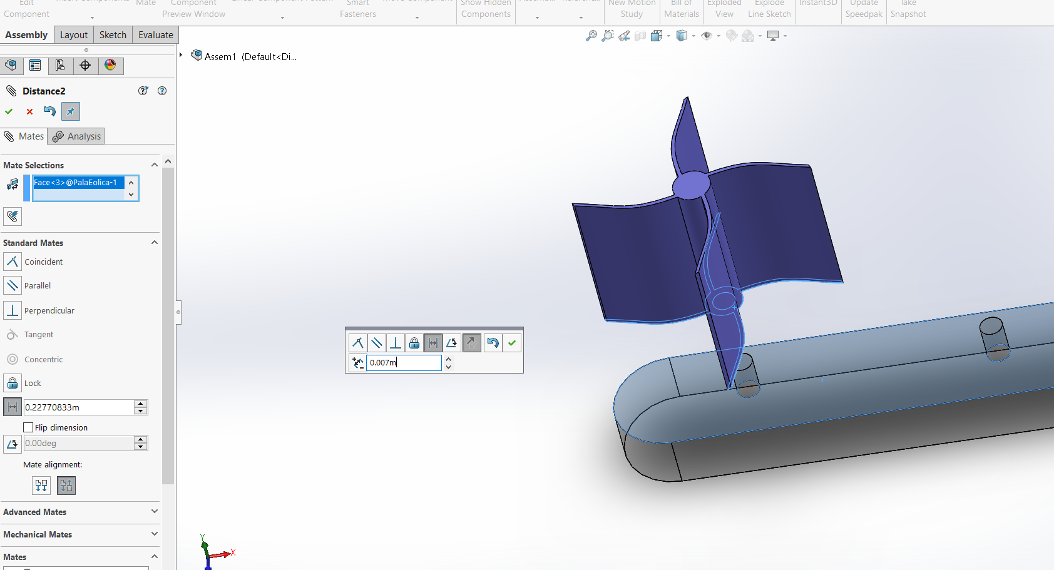Image resolution: width=1054 pixels, height=570 pixels.
Task: Enable the Flip dimension checkbox
Action: point(28,427)
